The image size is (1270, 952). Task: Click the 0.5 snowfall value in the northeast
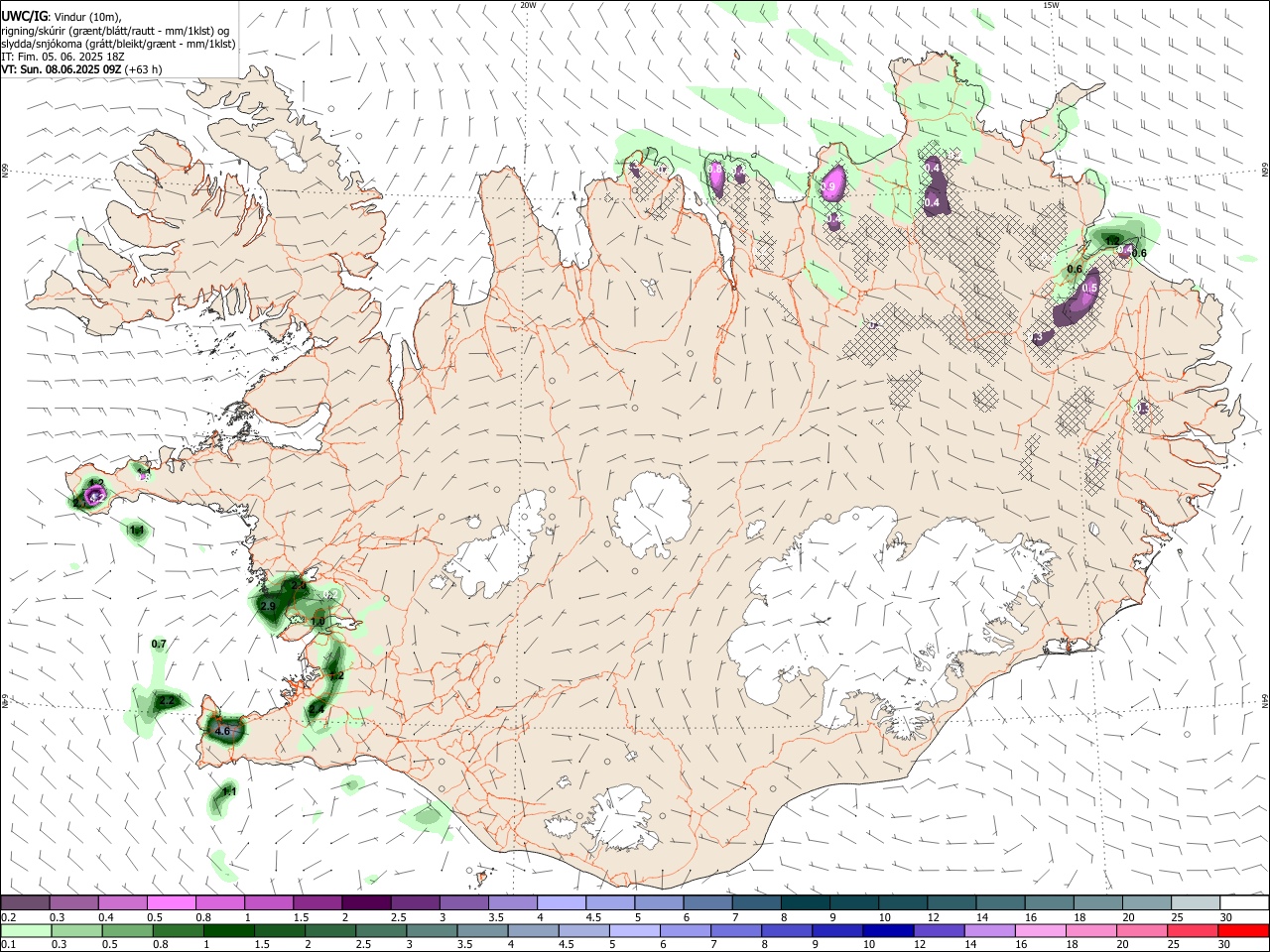(x=1089, y=289)
